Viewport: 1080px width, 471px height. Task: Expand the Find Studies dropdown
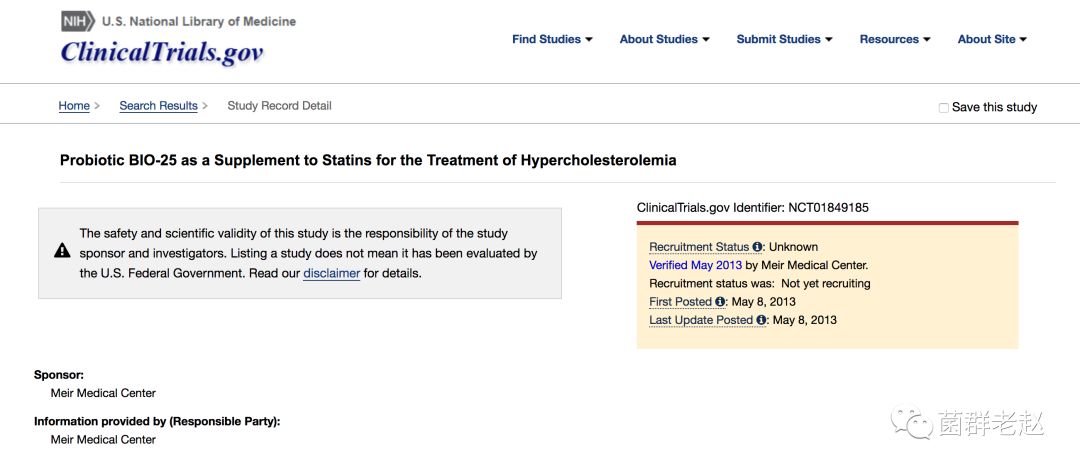(552, 39)
